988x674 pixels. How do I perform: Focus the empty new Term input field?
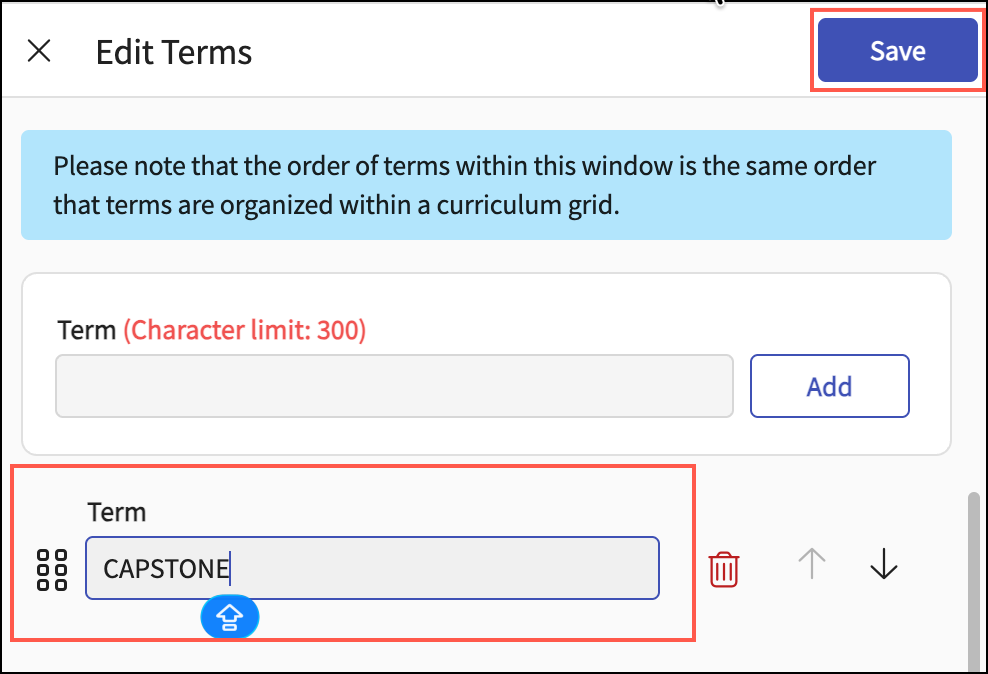(394, 385)
